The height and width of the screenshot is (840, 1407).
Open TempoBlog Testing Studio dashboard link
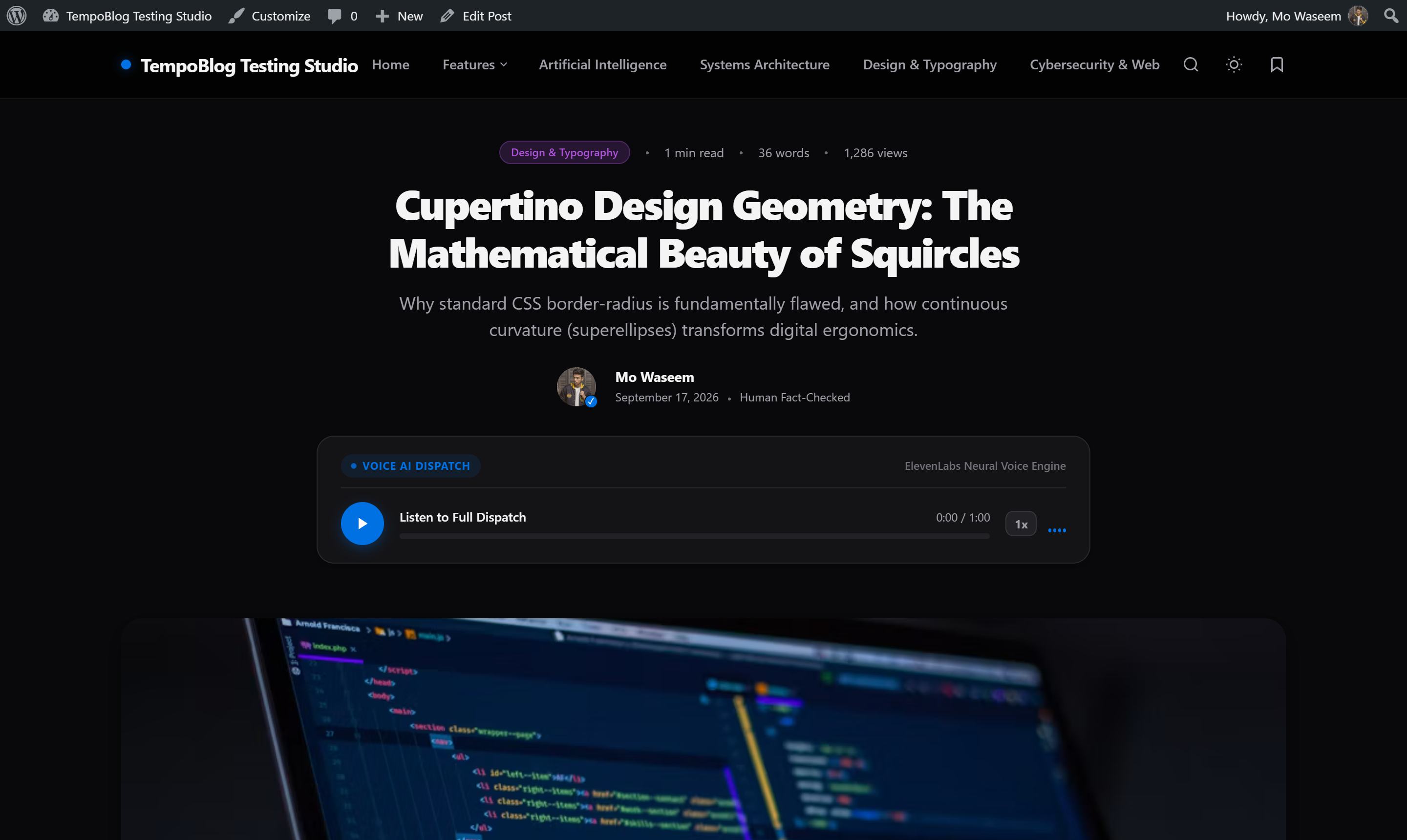[128, 16]
